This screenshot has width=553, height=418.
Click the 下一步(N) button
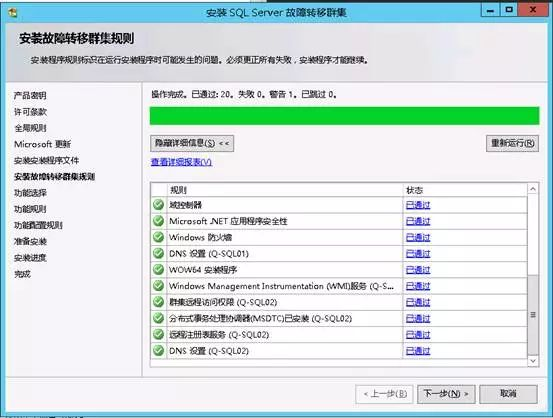click(x=446, y=394)
